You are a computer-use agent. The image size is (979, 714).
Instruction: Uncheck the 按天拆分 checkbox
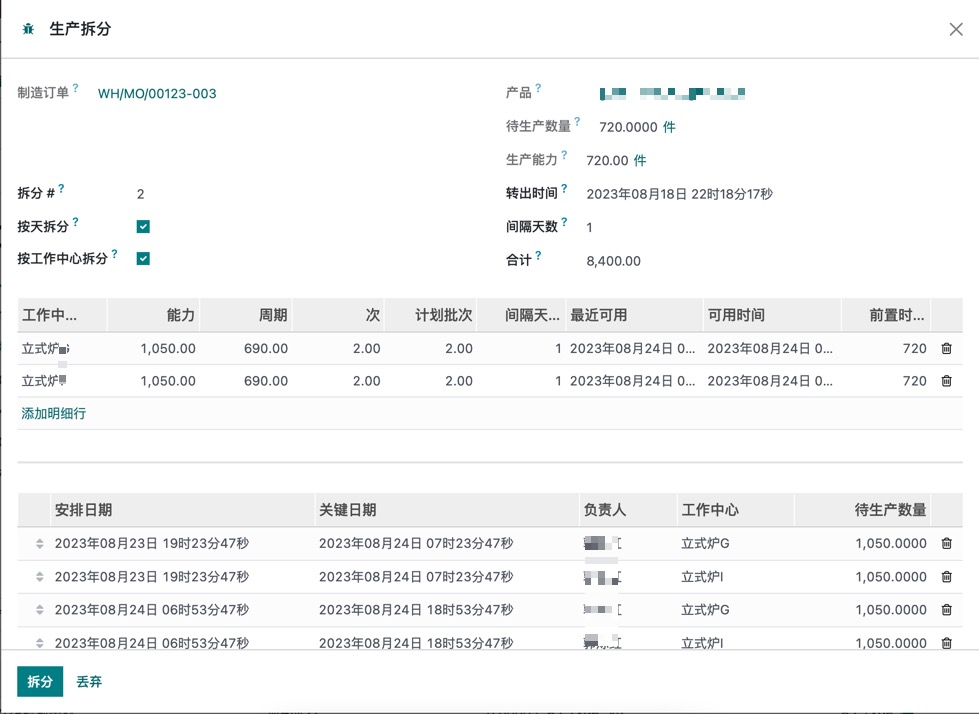[x=143, y=227]
